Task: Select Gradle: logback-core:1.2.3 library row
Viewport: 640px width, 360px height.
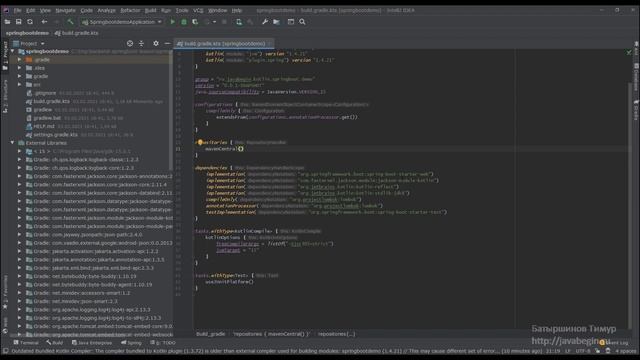Action: [83, 168]
